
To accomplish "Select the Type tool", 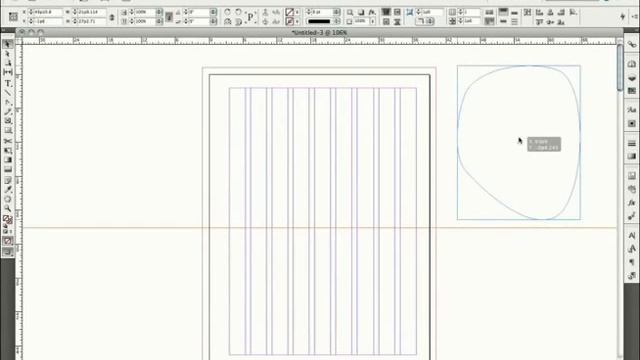I will pos(7,83).
